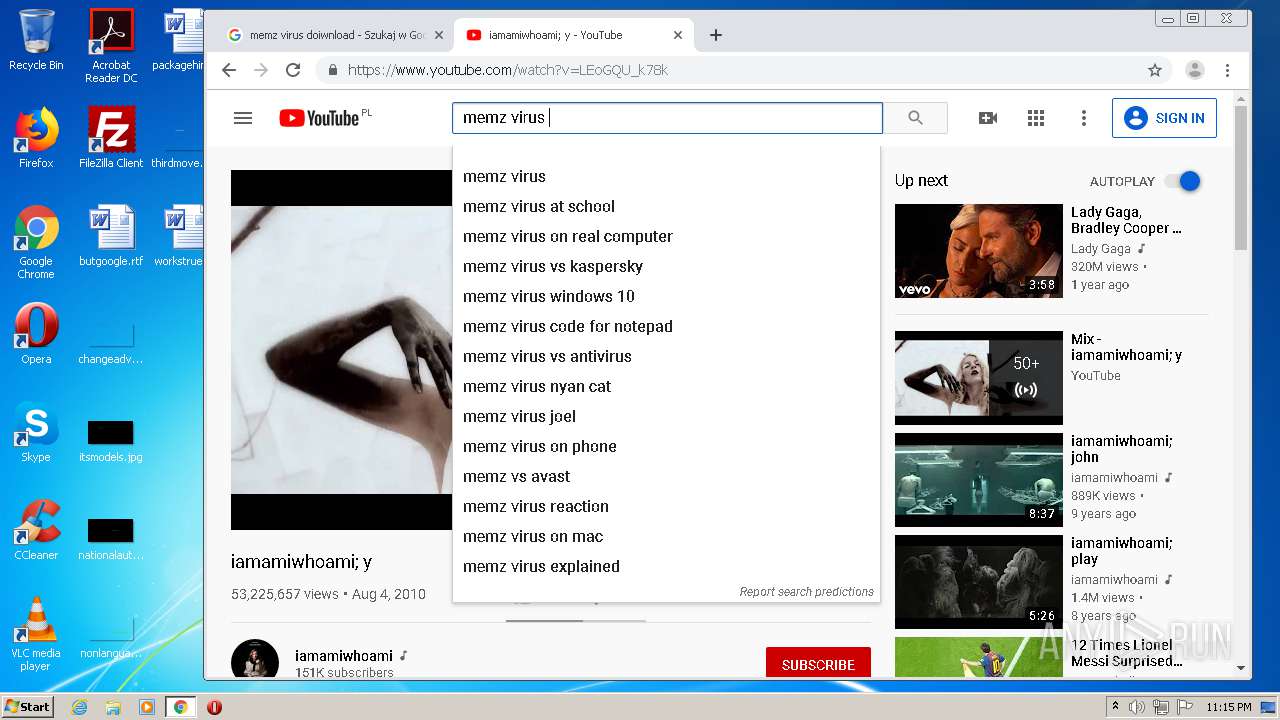The width and height of the screenshot is (1280, 720).
Task: Click the Opera taskbar icon
Action: tap(214, 707)
